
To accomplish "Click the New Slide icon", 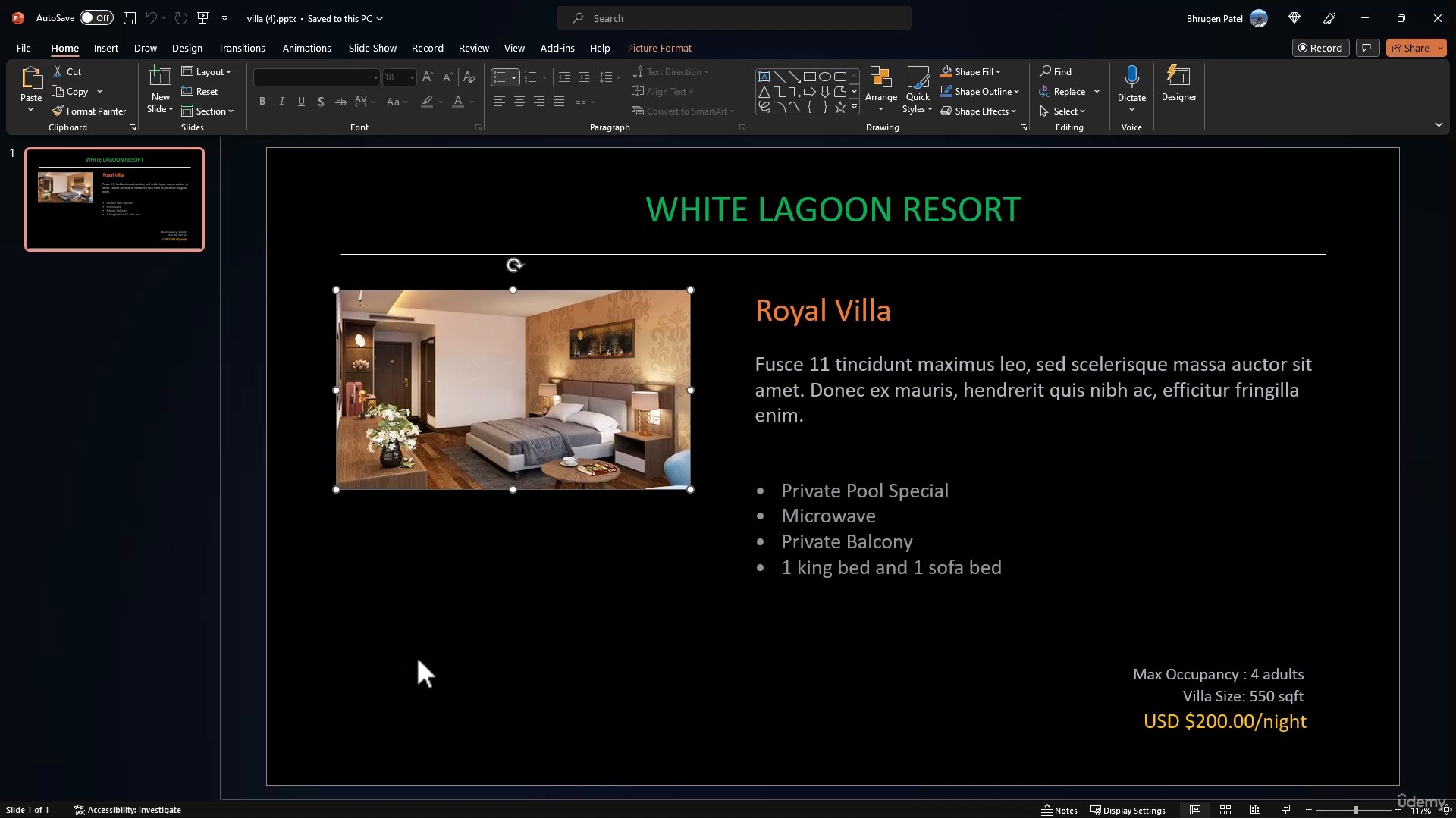I will pyautogui.click(x=160, y=77).
